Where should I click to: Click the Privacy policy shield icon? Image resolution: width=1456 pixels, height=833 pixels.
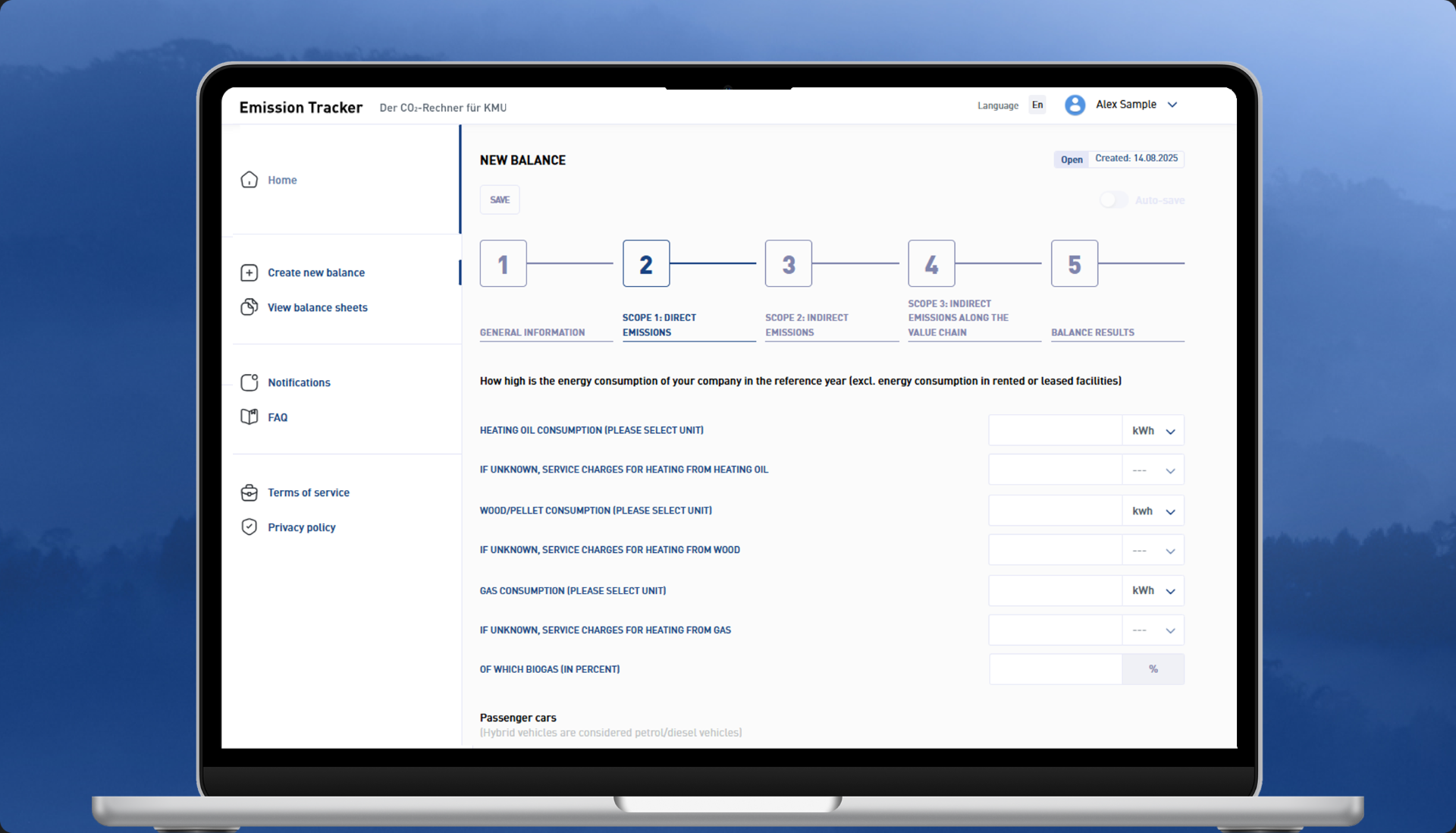point(249,527)
